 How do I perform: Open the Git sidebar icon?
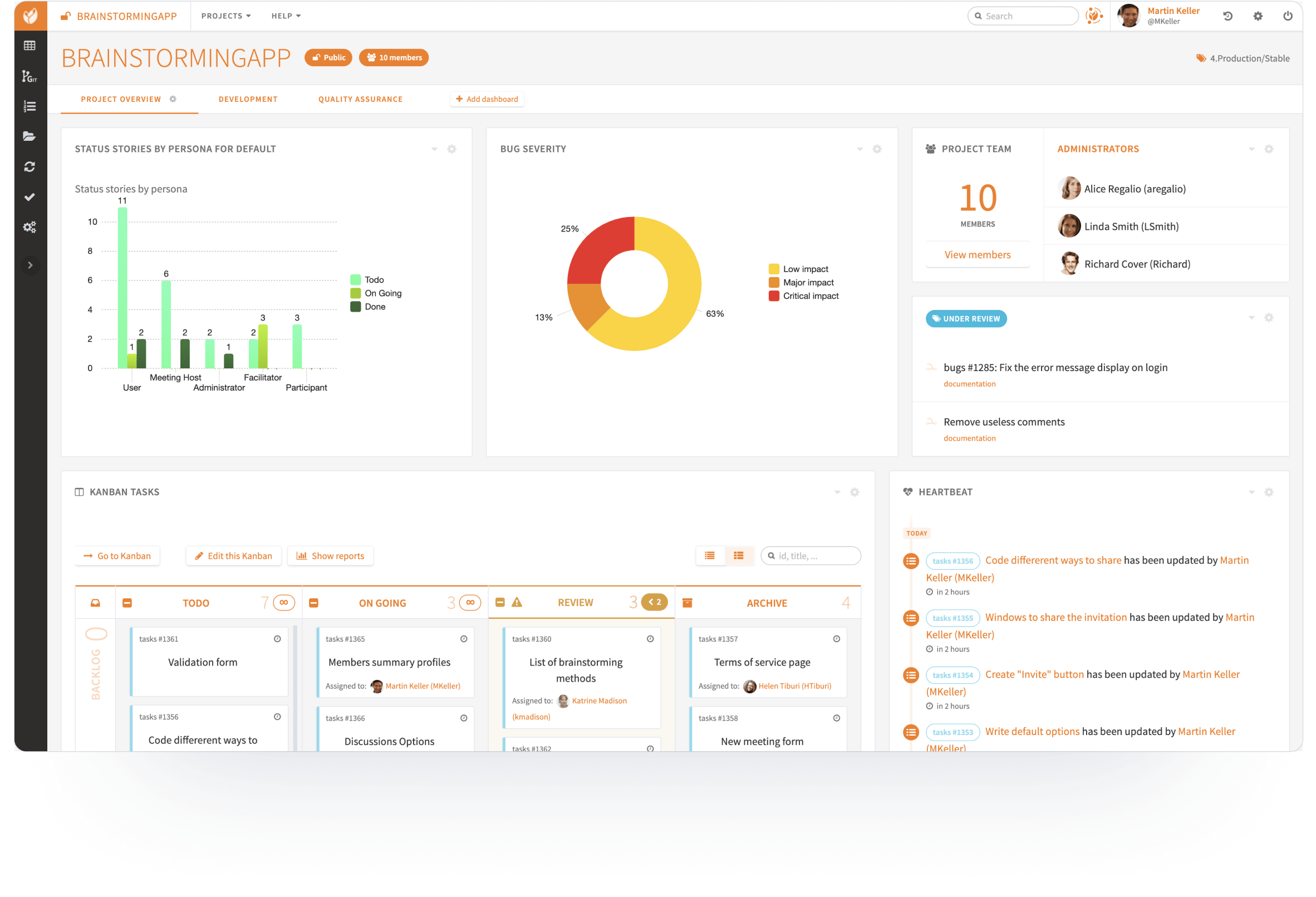(x=30, y=76)
